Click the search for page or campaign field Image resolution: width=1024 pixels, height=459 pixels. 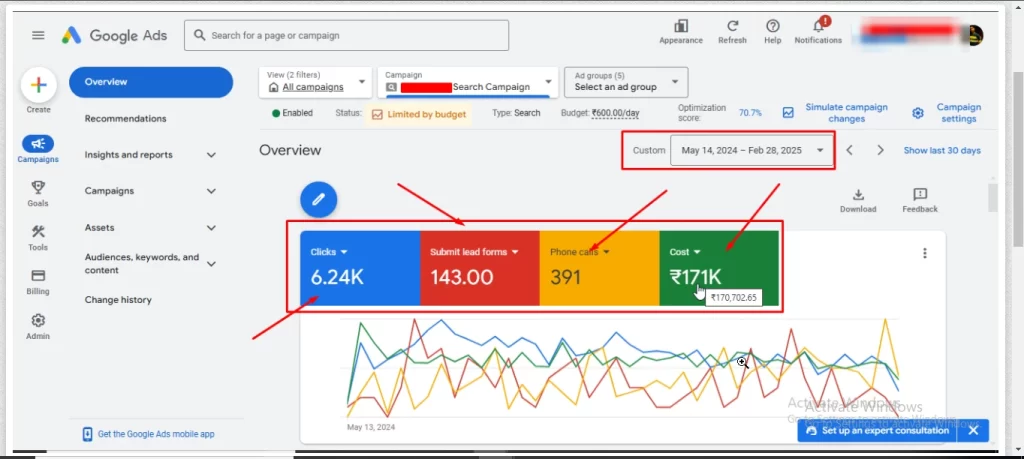click(x=347, y=35)
